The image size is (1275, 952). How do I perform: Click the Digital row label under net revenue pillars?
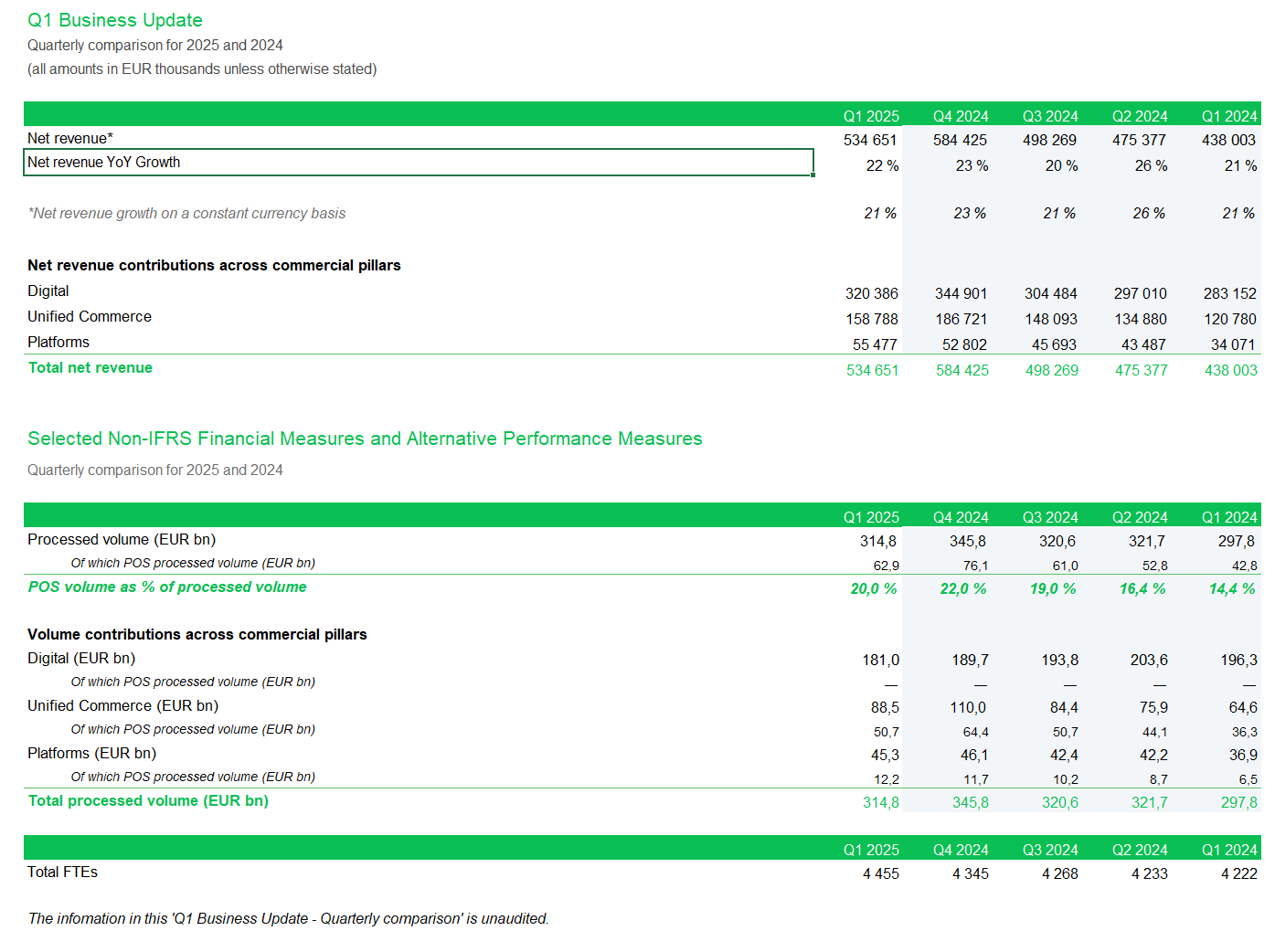(48, 291)
